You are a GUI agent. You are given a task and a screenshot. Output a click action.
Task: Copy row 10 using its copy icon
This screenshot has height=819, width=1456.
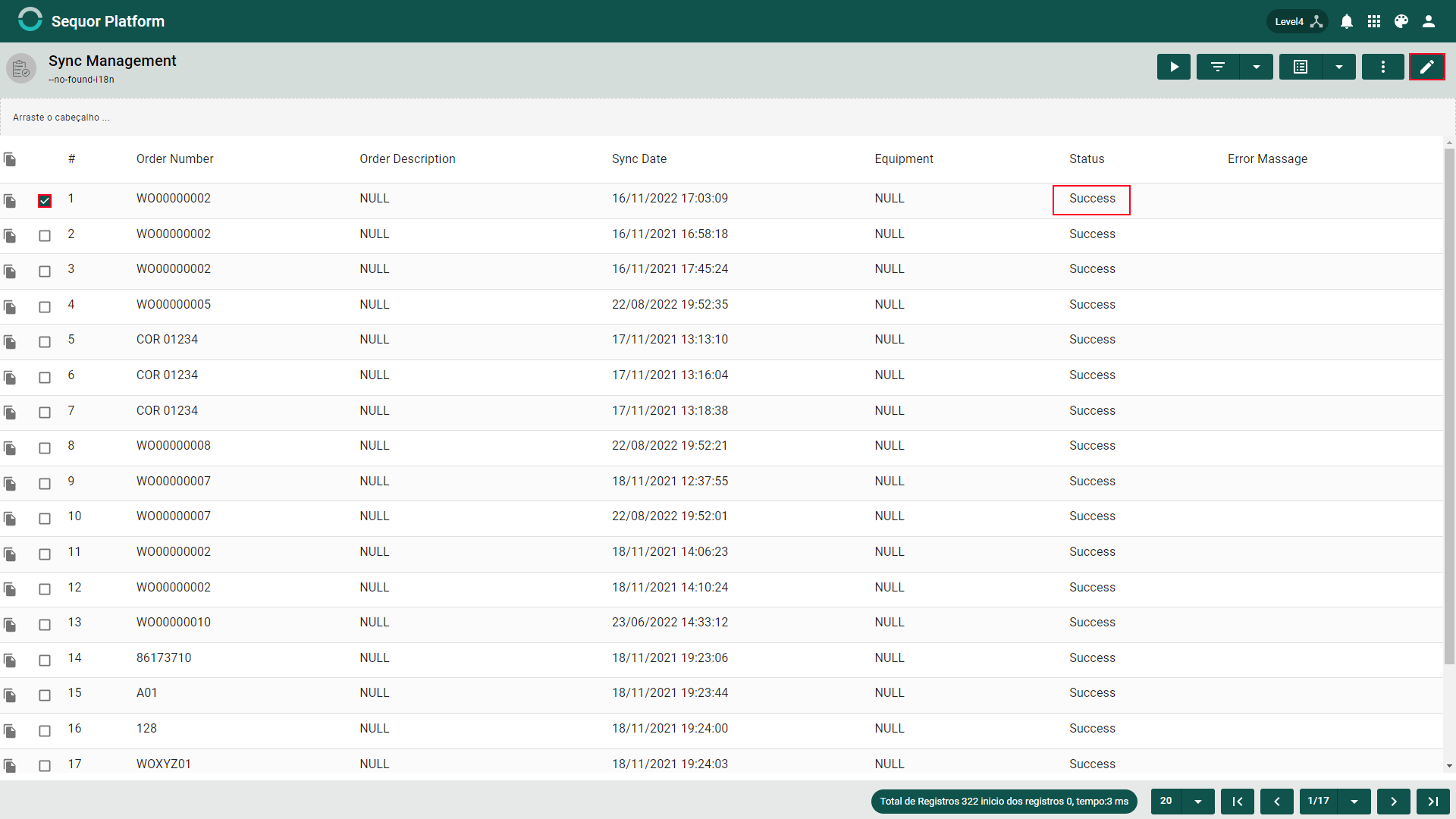pos(10,519)
